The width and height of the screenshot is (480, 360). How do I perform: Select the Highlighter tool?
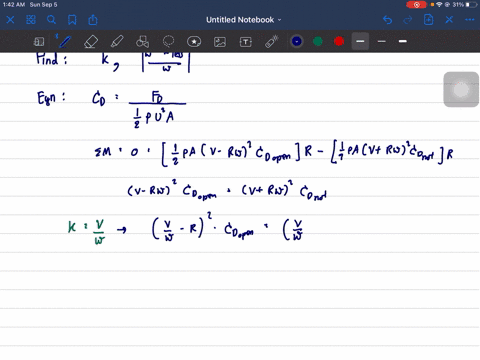click(117, 42)
